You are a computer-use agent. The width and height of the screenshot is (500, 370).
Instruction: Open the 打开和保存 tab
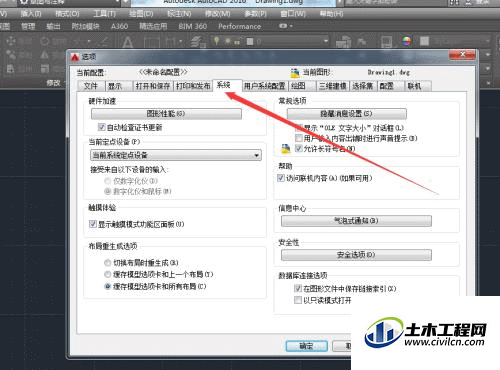pos(153,86)
